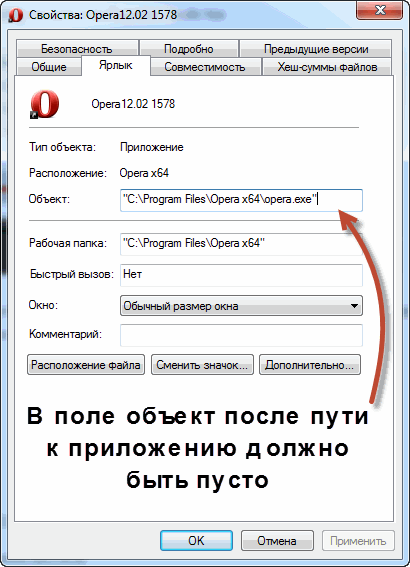
Task: Click the large Opera shortcut icon
Action: pyautogui.click(x=44, y=104)
